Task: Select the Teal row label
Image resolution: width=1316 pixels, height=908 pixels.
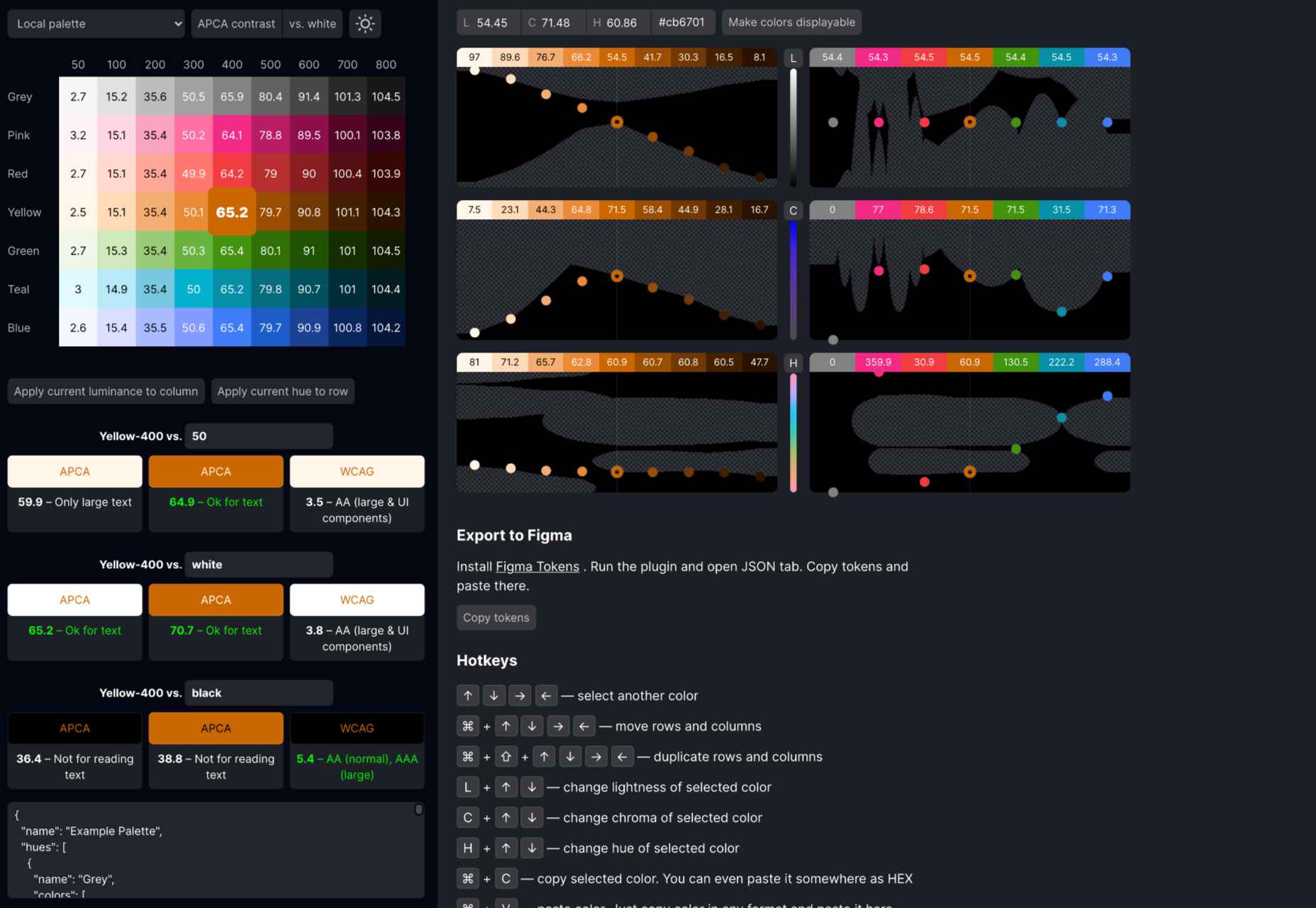Action: pos(18,289)
